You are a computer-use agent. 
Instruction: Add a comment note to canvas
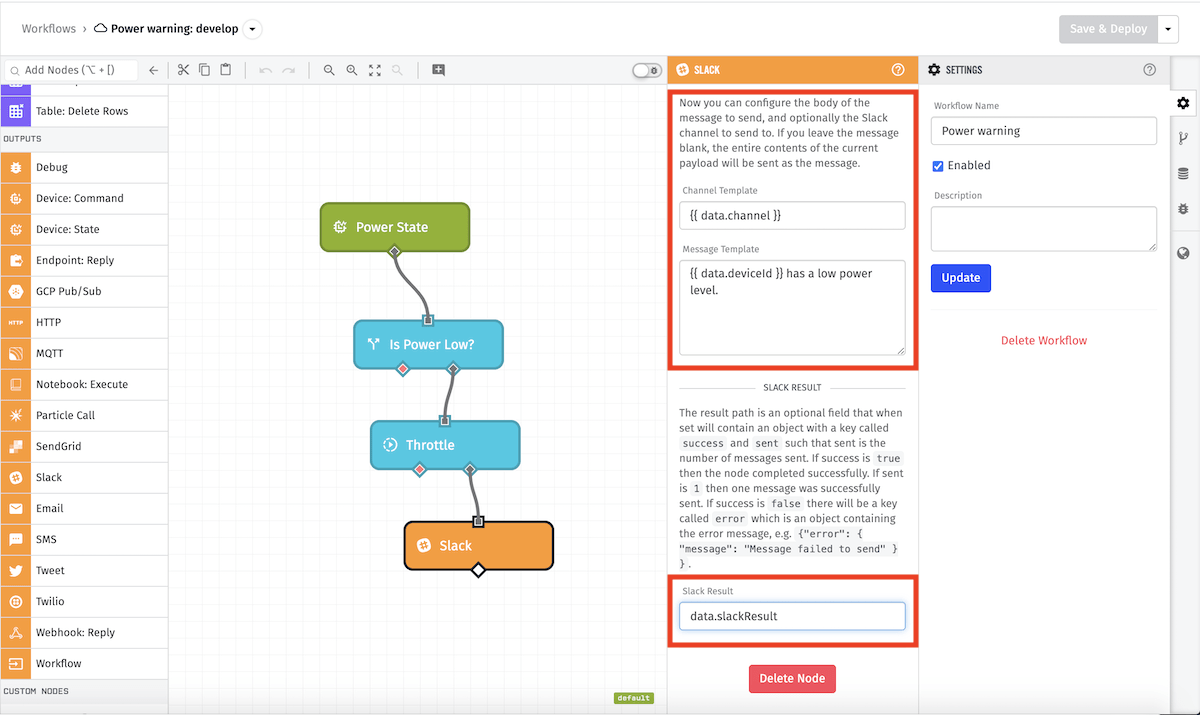438,70
